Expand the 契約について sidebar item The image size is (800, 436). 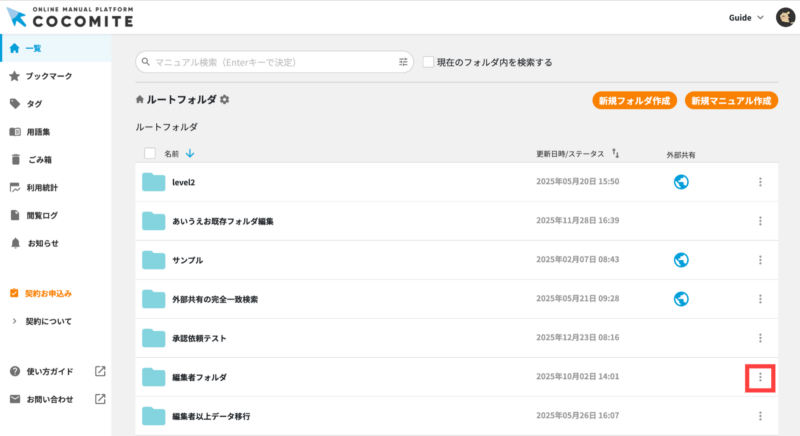tap(48, 321)
